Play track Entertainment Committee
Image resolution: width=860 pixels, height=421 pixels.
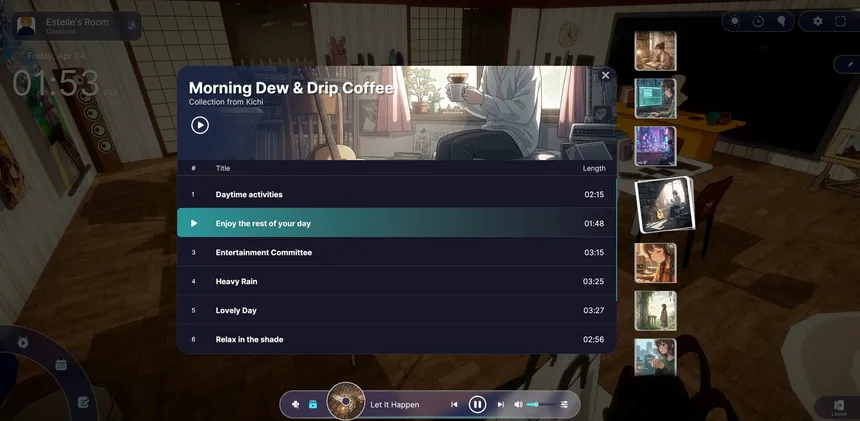tap(397, 252)
